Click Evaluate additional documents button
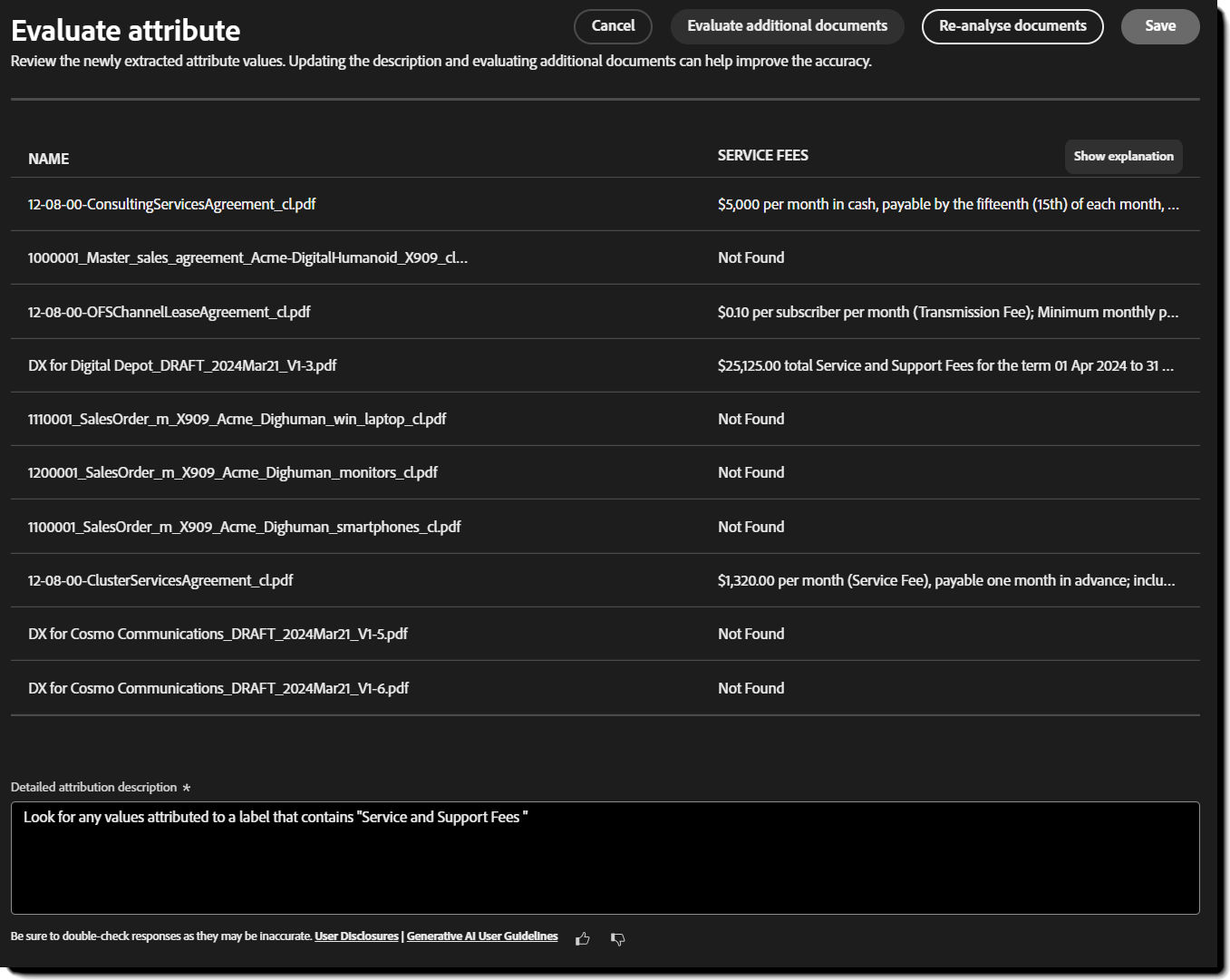 pos(787,26)
